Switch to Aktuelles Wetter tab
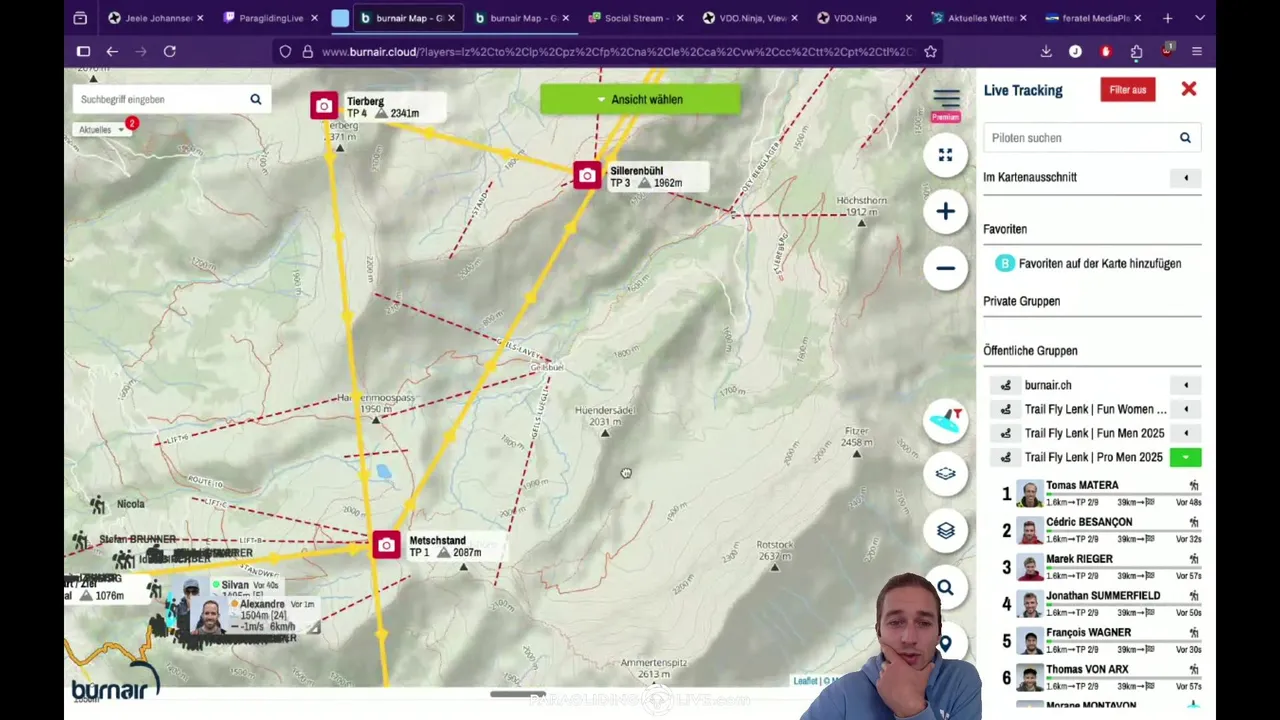Image resolution: width=1280 pixels, height=720 pixels. [x=979, y=18]
